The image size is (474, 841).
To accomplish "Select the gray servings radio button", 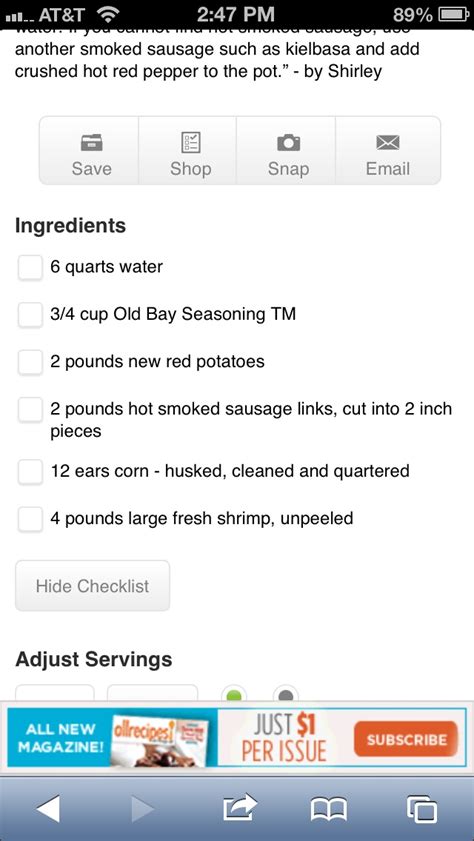I will [286, 694].
